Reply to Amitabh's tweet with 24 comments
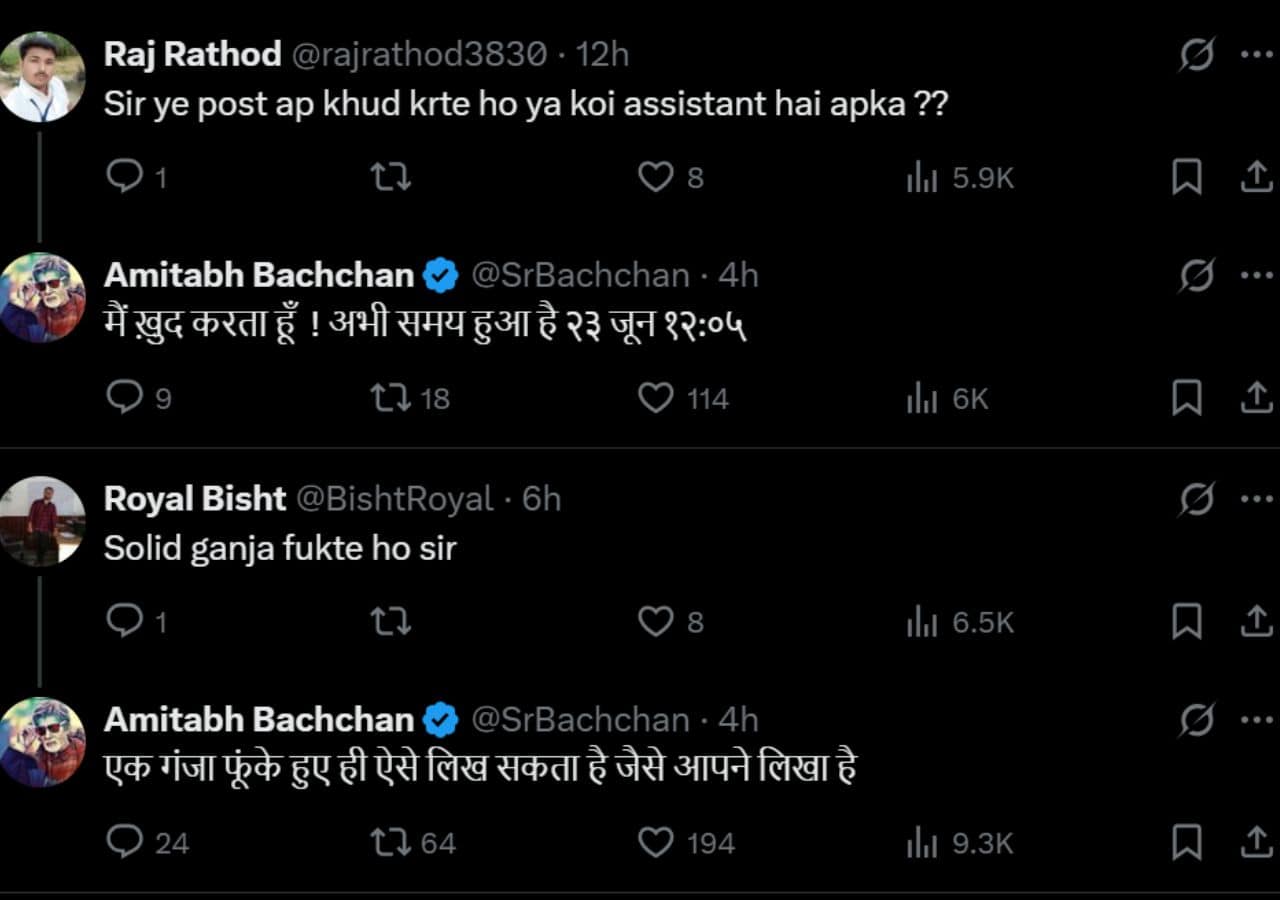The width and height of the screenshot is (1280, 900). pyautogui.click(x=125, y=843)
